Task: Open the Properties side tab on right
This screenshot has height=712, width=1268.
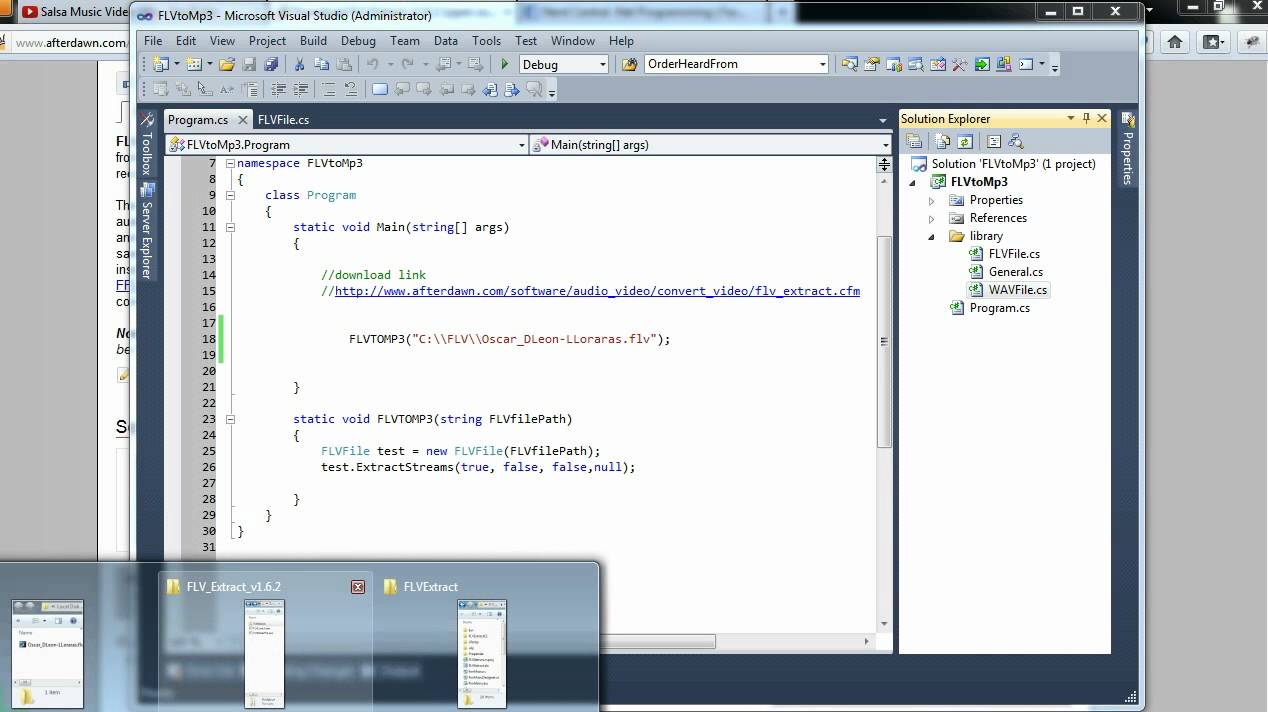Action: point(1128,149)
